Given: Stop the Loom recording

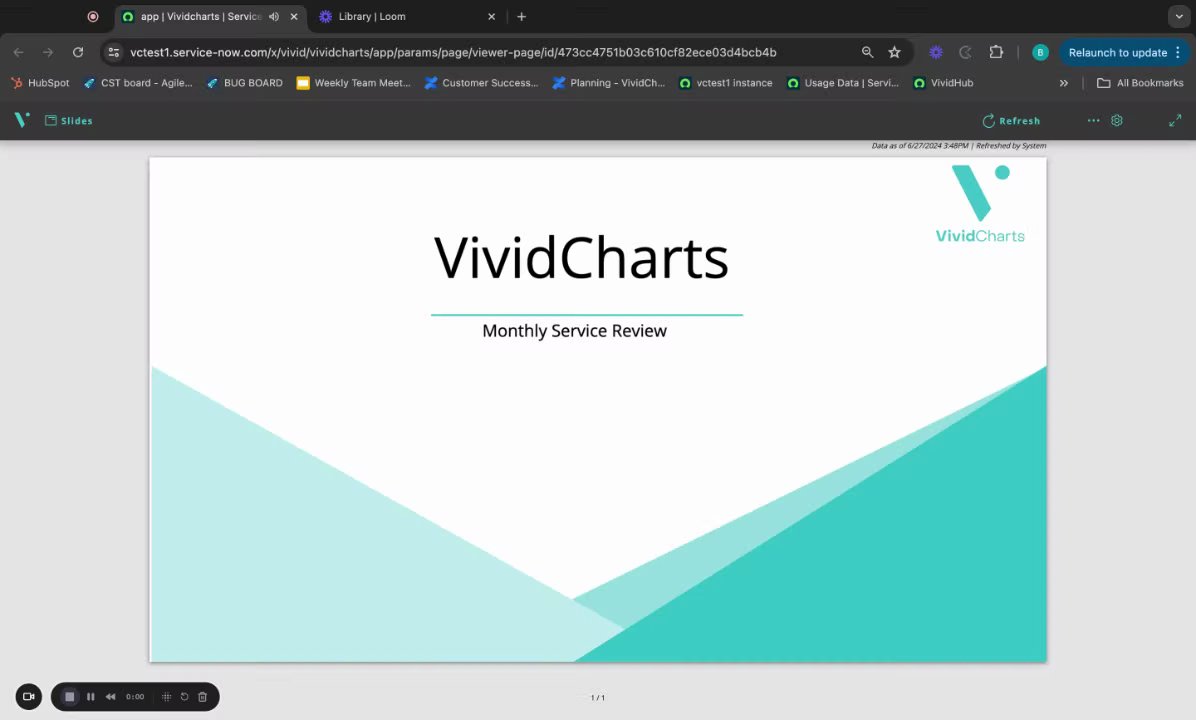Looking at the screenshot, I should [69, 696].
